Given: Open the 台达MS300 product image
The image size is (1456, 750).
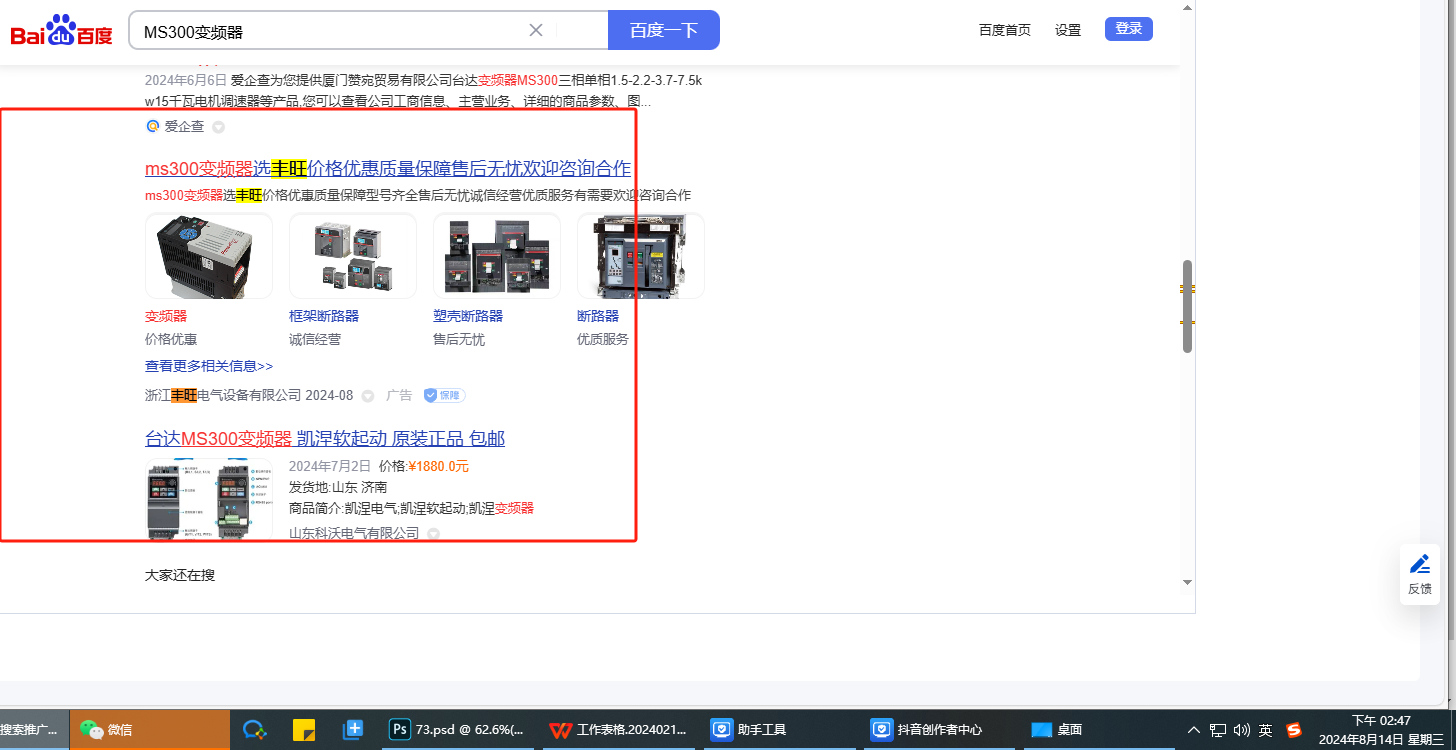Looking at the screenshot, I should pyautogui.click(x=209, y=499).
